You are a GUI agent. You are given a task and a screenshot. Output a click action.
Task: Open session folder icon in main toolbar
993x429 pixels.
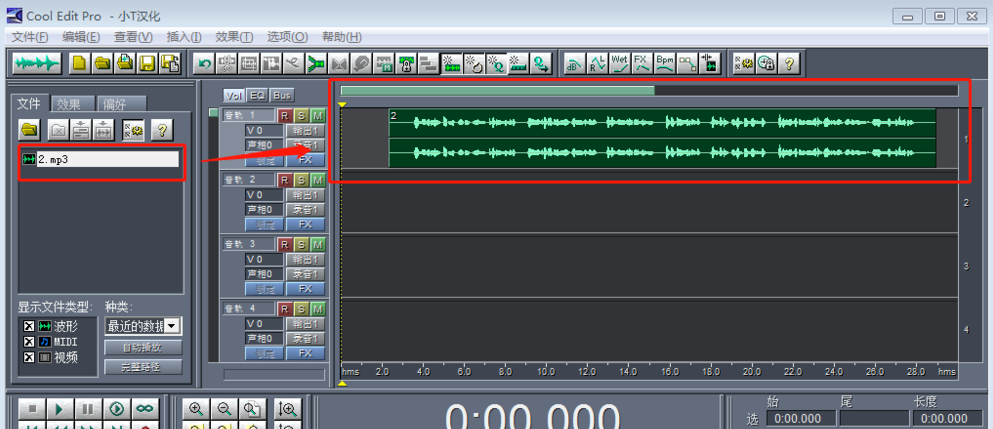[x=103, y=63]
